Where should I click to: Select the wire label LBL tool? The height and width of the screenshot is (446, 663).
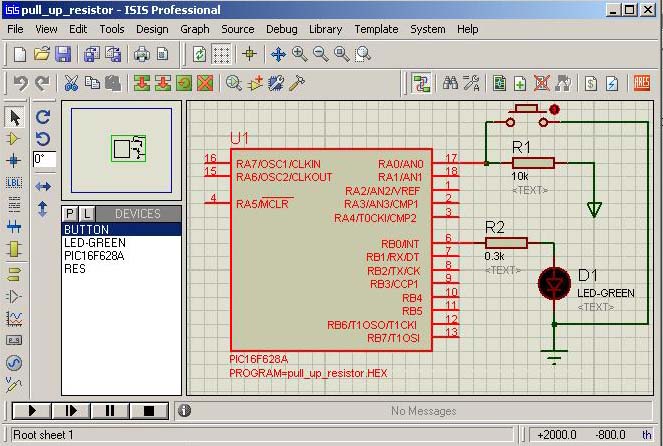(14, 183)
